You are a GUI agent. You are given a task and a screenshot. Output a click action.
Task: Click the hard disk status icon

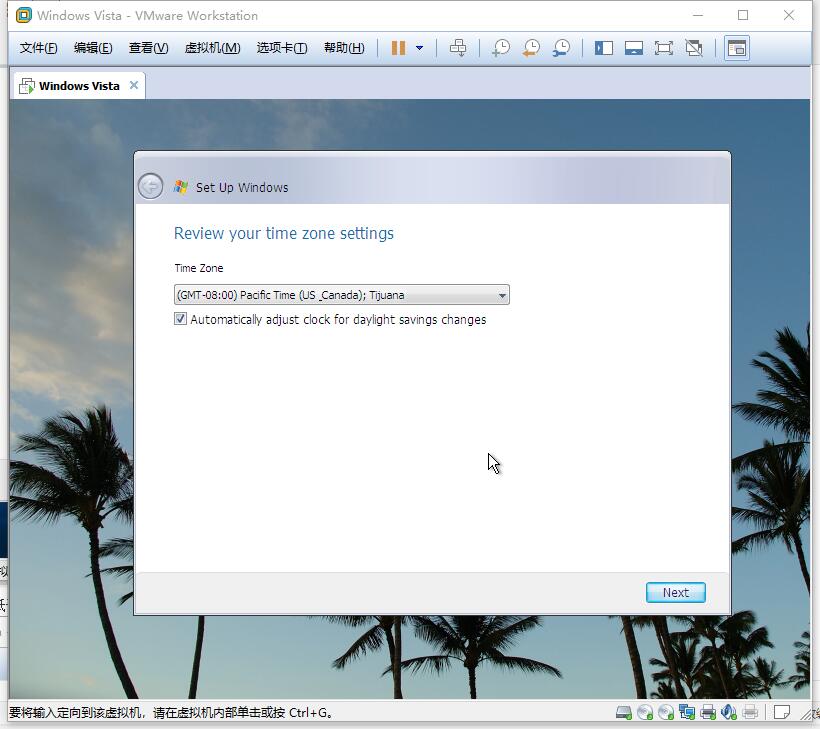[x=624, y=712]
